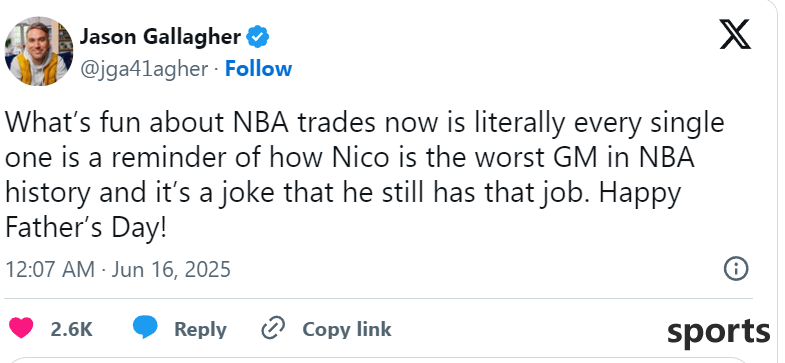This screenshot has width=785, height=363.
Task: Open the Jason Gallagher display name link
Action: 160,37
